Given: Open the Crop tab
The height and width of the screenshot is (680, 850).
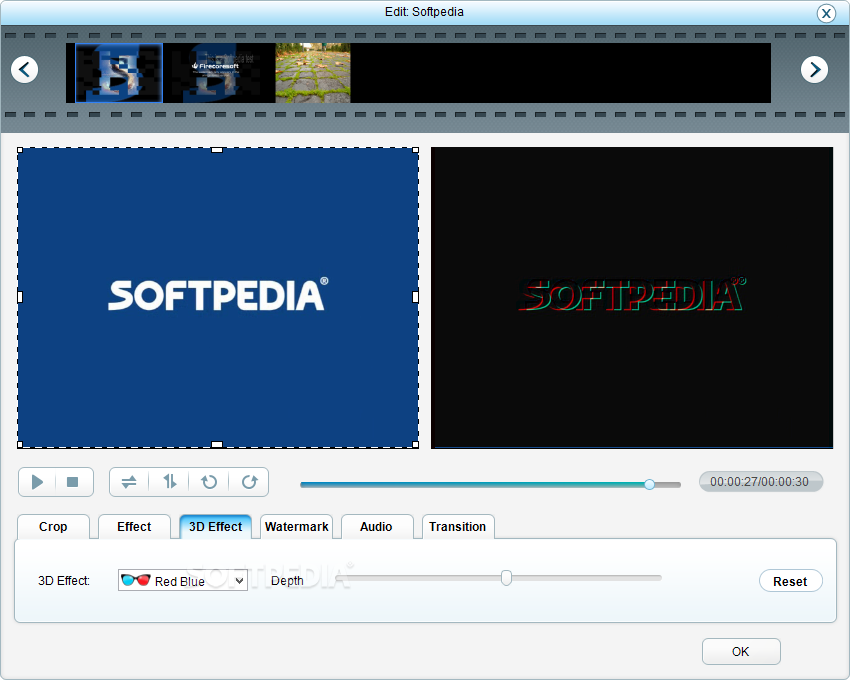Looking at the screenshot, I should pos(53,527).
